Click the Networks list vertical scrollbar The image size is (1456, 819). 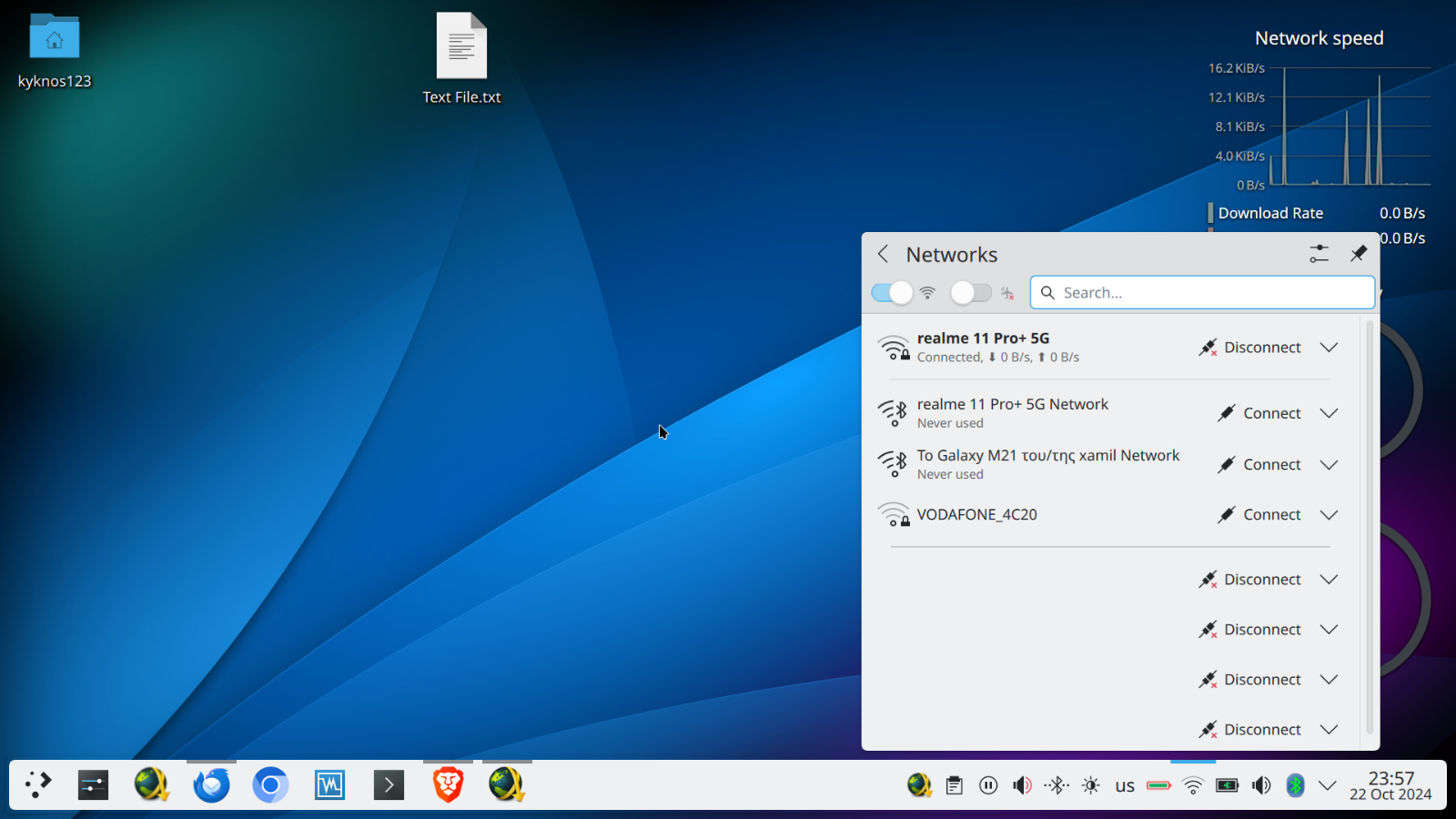pos(1370,526)
